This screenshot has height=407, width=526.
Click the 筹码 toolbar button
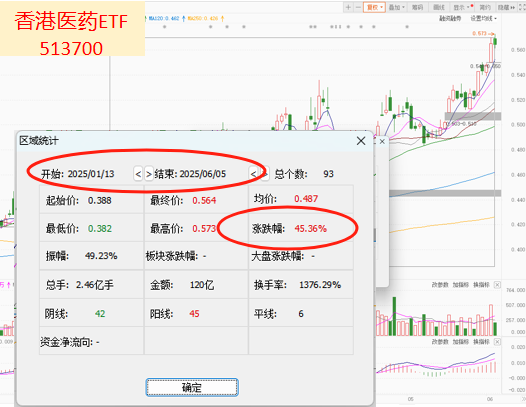(x=417, y=7)
